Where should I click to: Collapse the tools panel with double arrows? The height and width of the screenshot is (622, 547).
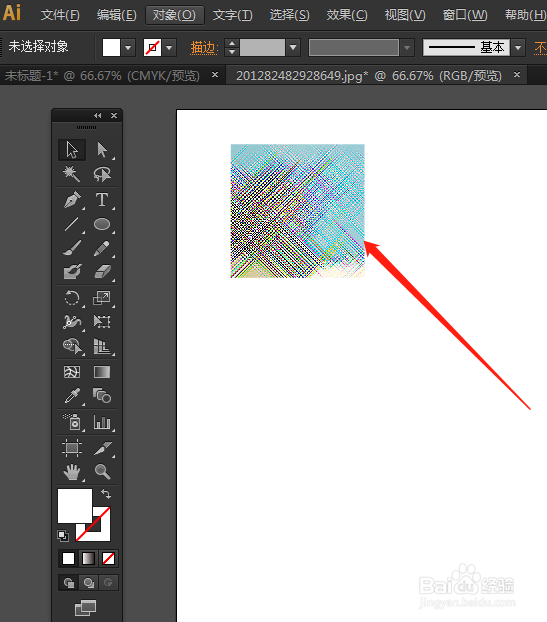click(98, 115)
